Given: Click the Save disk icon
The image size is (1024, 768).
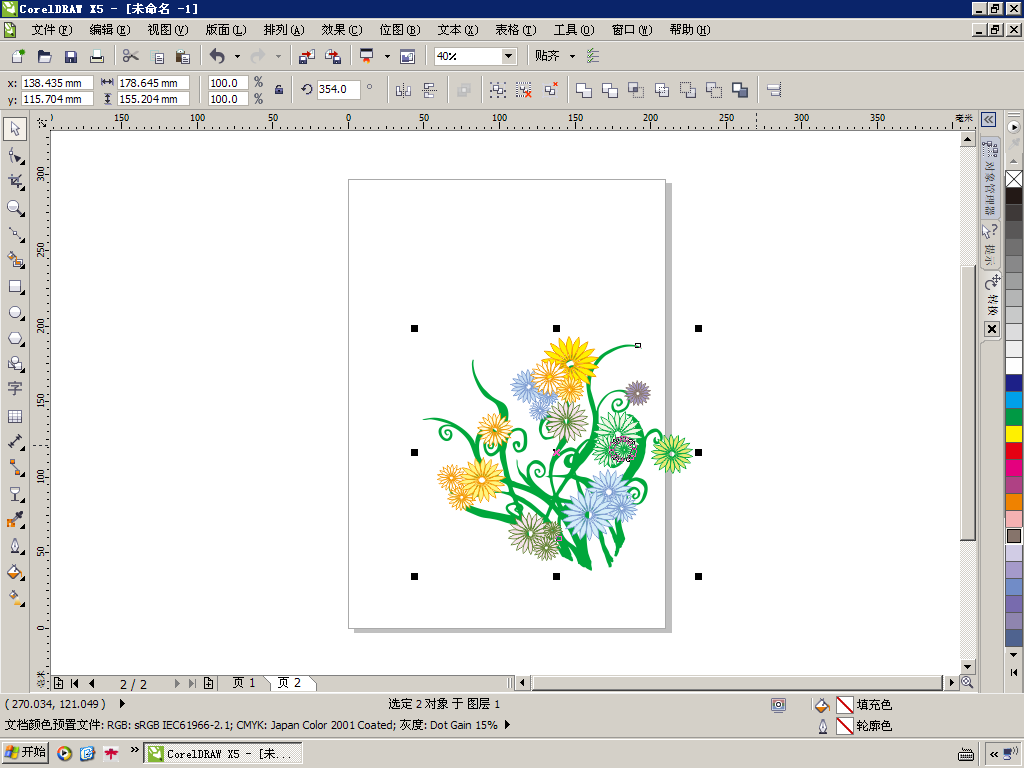Looking at the screenshot, I should coord(71,56).
